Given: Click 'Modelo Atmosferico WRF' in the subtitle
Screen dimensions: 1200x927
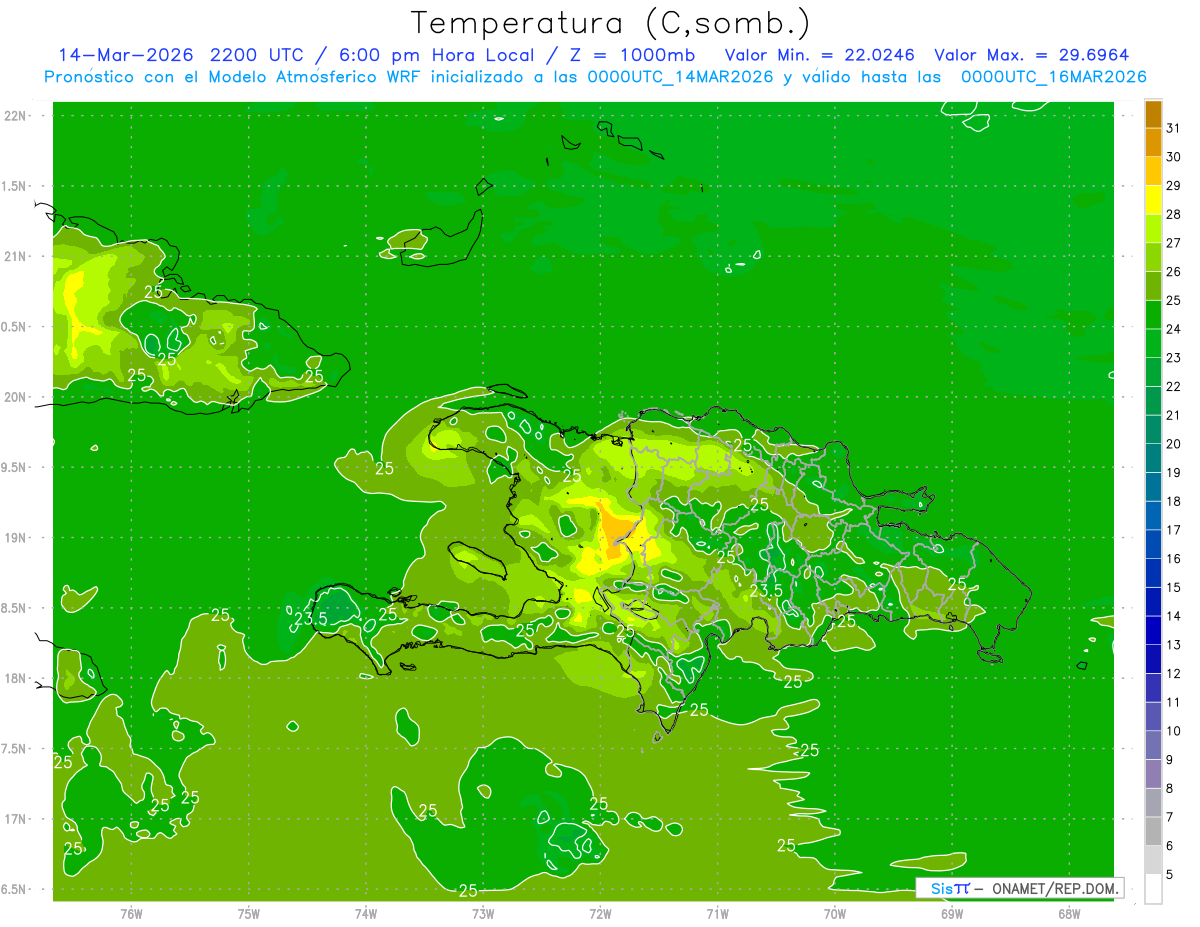Looking at the screenshot, I should tap(314, 77).
